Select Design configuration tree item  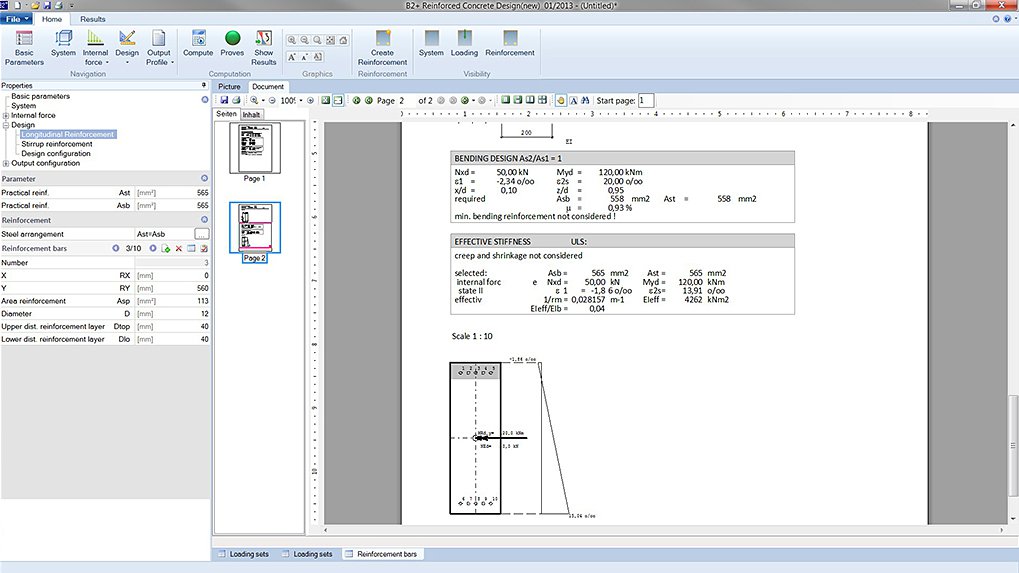tap(56, 154)
